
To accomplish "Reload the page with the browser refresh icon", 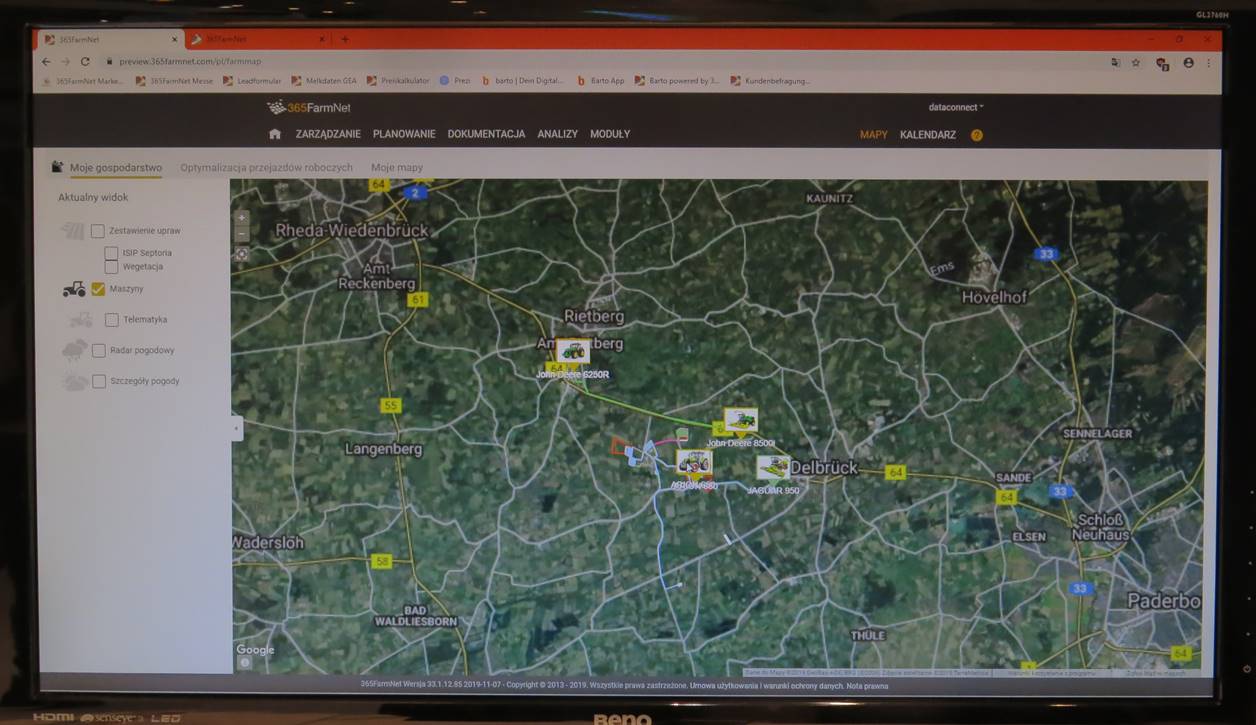I will (x=85, y=62).
